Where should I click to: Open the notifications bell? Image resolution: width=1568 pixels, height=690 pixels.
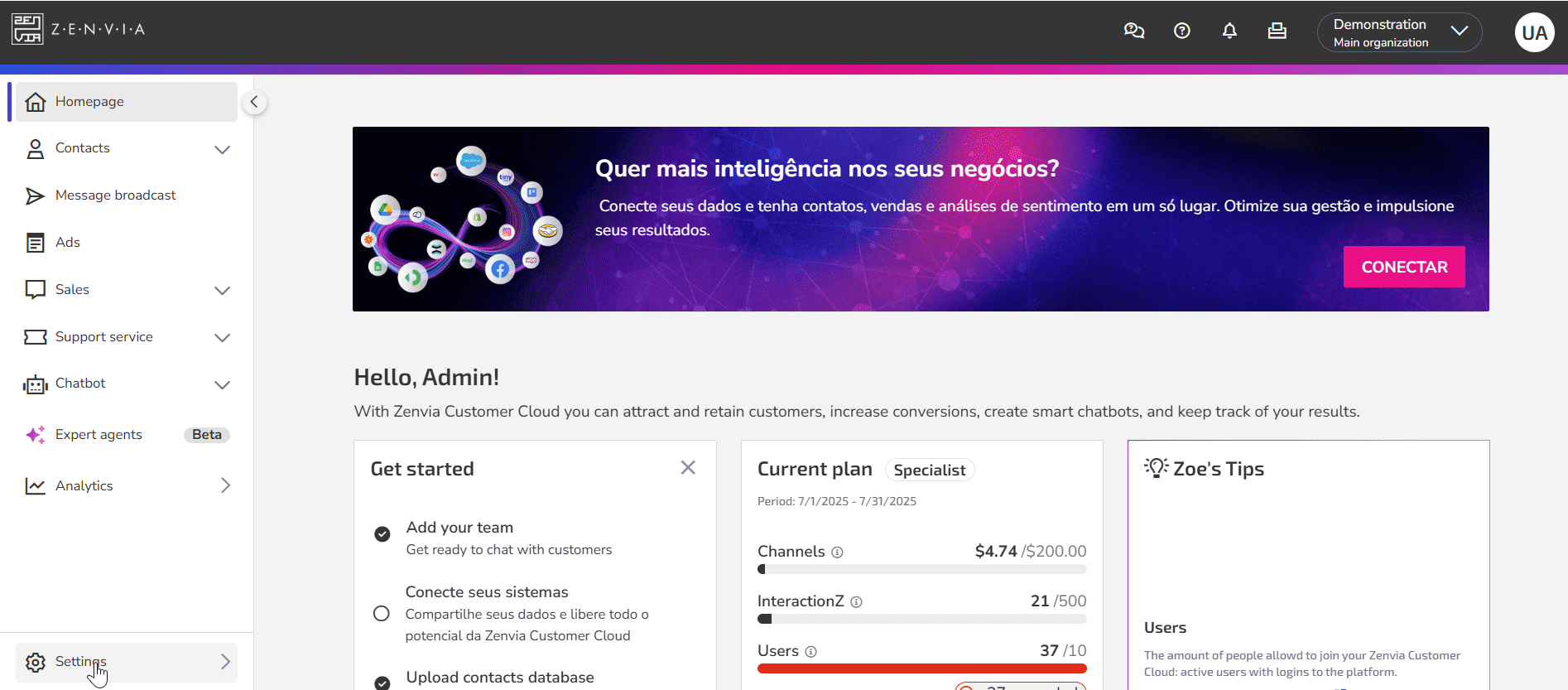click(1229, 31)
